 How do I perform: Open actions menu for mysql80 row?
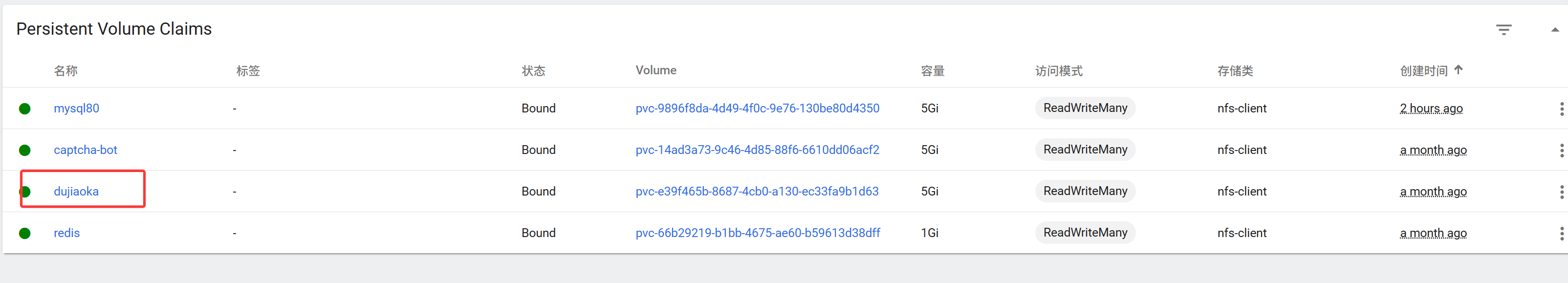(x=1561, y=109)
